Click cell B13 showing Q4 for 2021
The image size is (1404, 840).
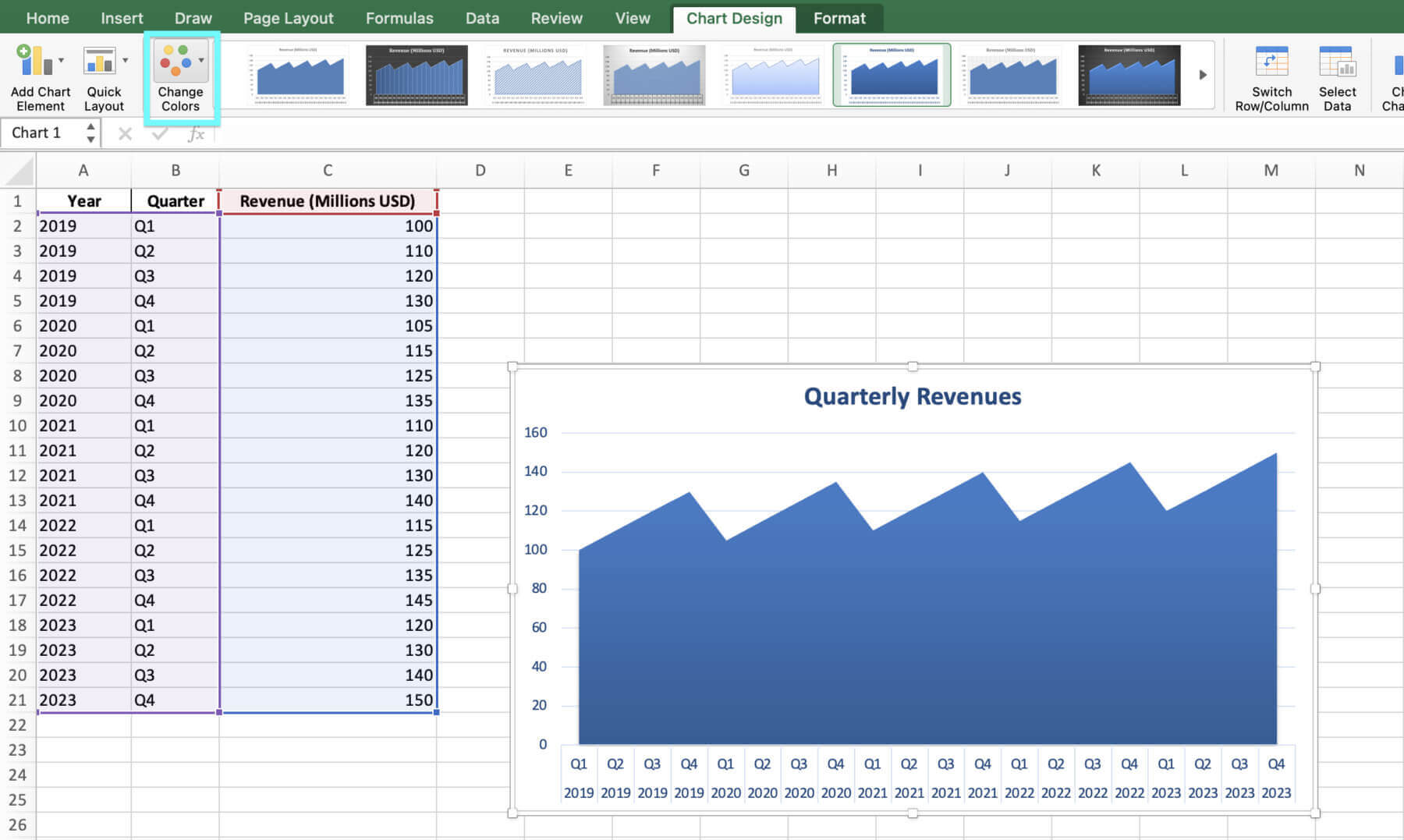coord(175,501)
